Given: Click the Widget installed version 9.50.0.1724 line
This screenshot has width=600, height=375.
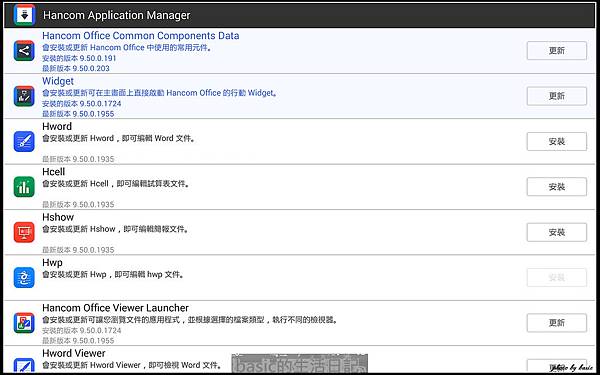Looking at the screenshot, I should (x=82, y=104).
